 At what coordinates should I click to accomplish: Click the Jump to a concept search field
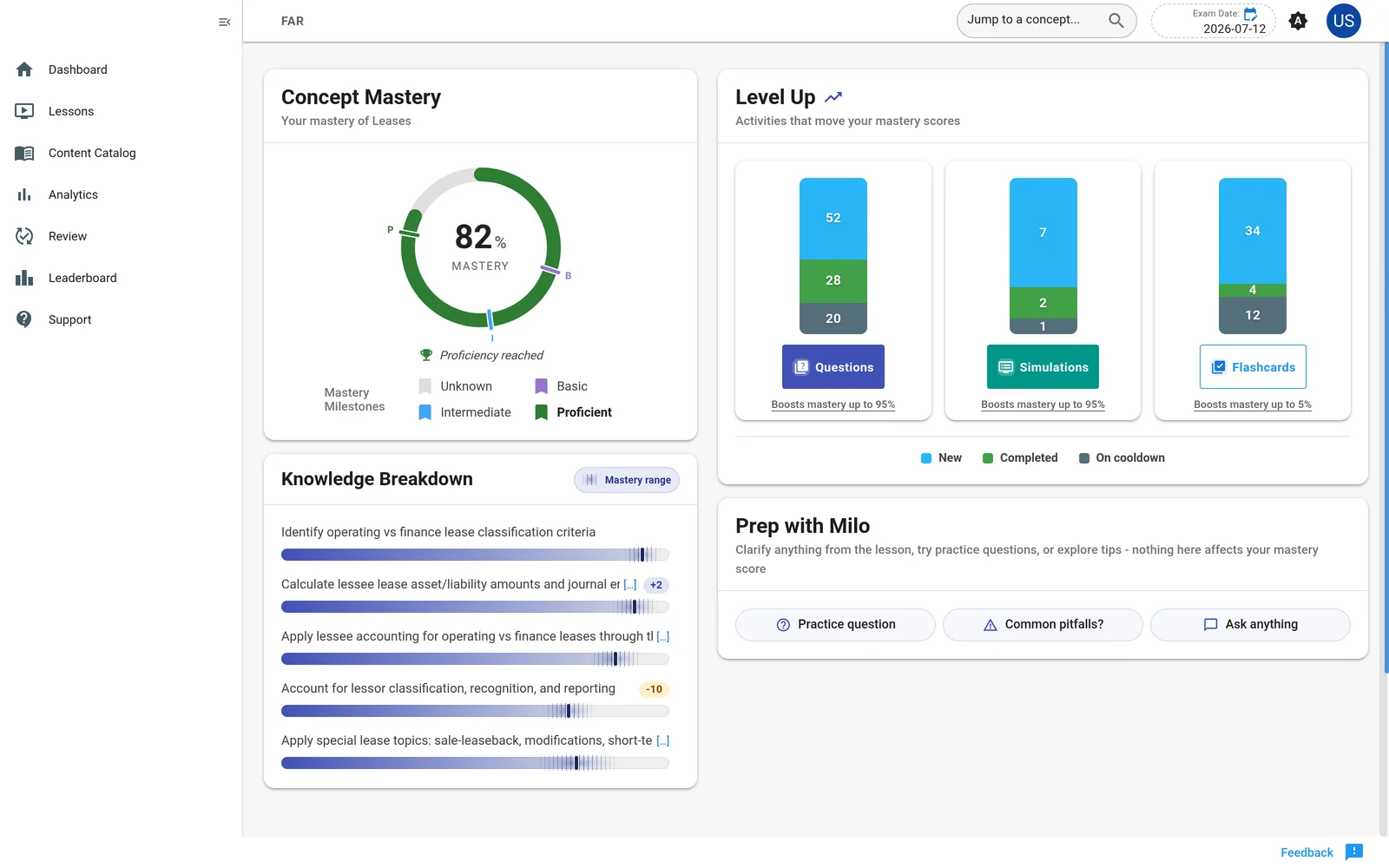point(1046,20)
